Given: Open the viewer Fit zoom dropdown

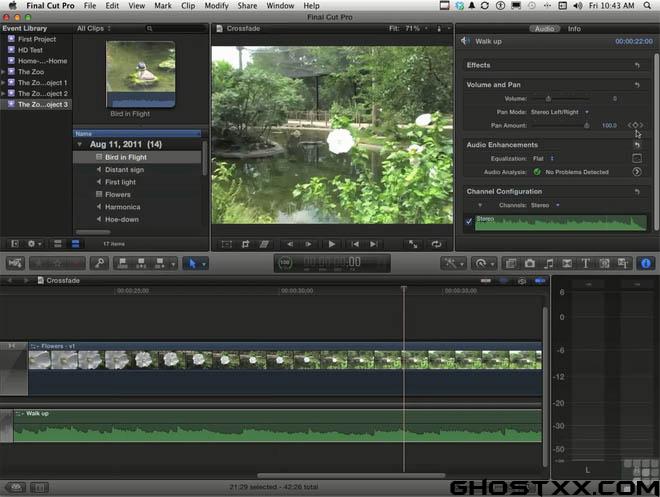Looking at the screenshot, I should [x=409, y=28].
